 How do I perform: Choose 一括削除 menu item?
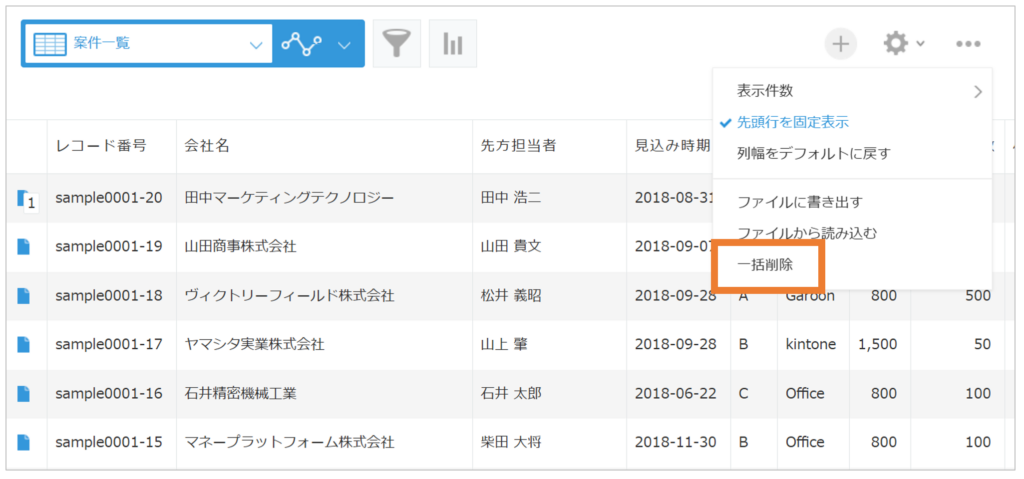(765, 266)
